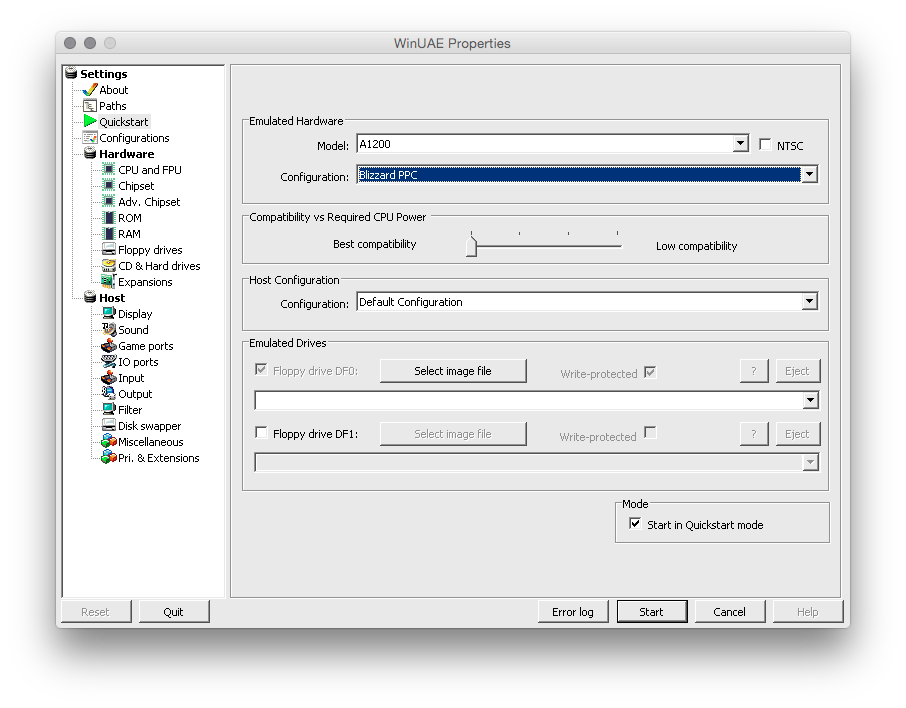Screen dimensions: 906x708
Task: Select the About page label
Action: coord(114,90)
